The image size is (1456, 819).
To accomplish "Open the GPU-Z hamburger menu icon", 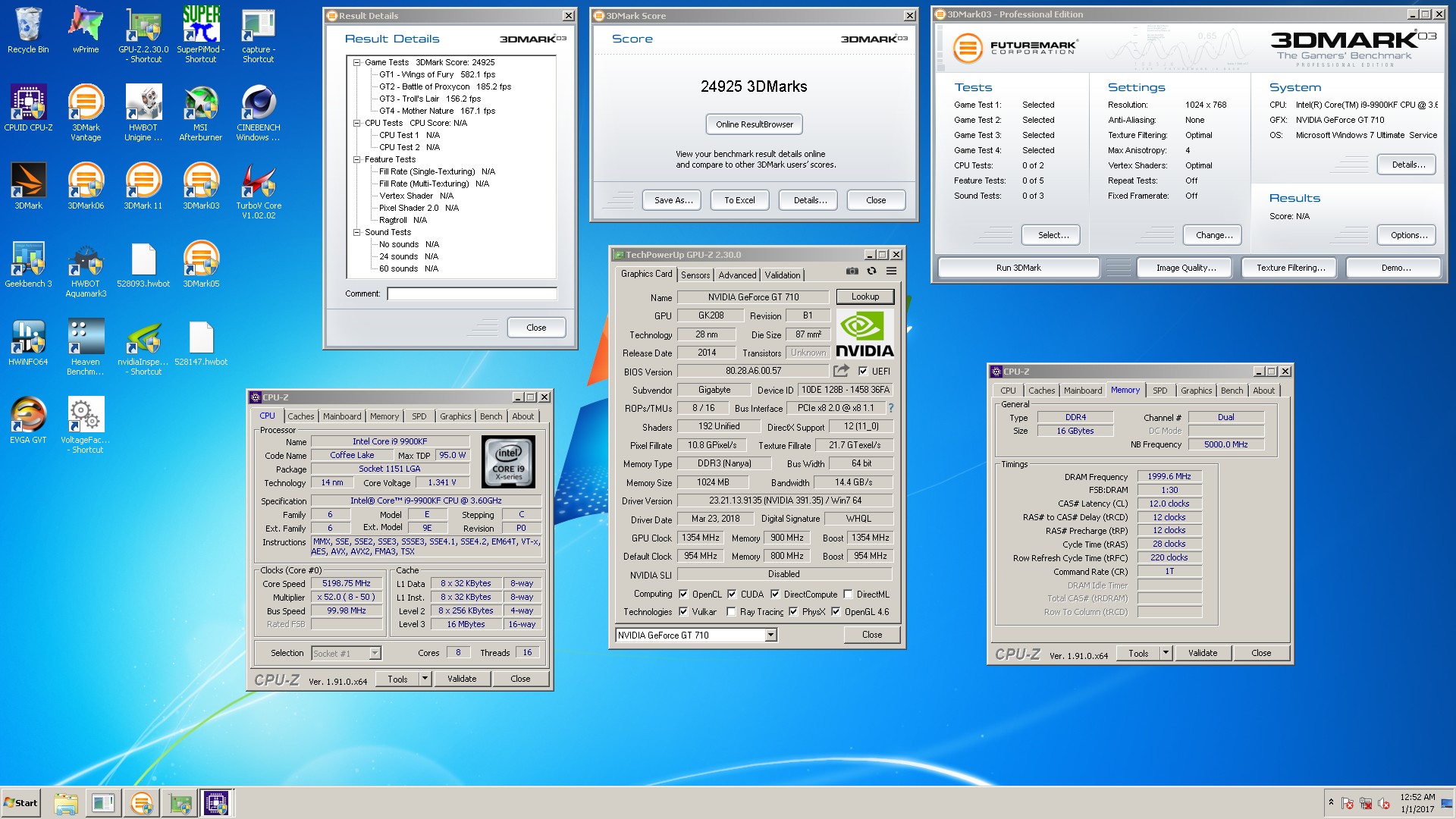I will click(891, 271).
